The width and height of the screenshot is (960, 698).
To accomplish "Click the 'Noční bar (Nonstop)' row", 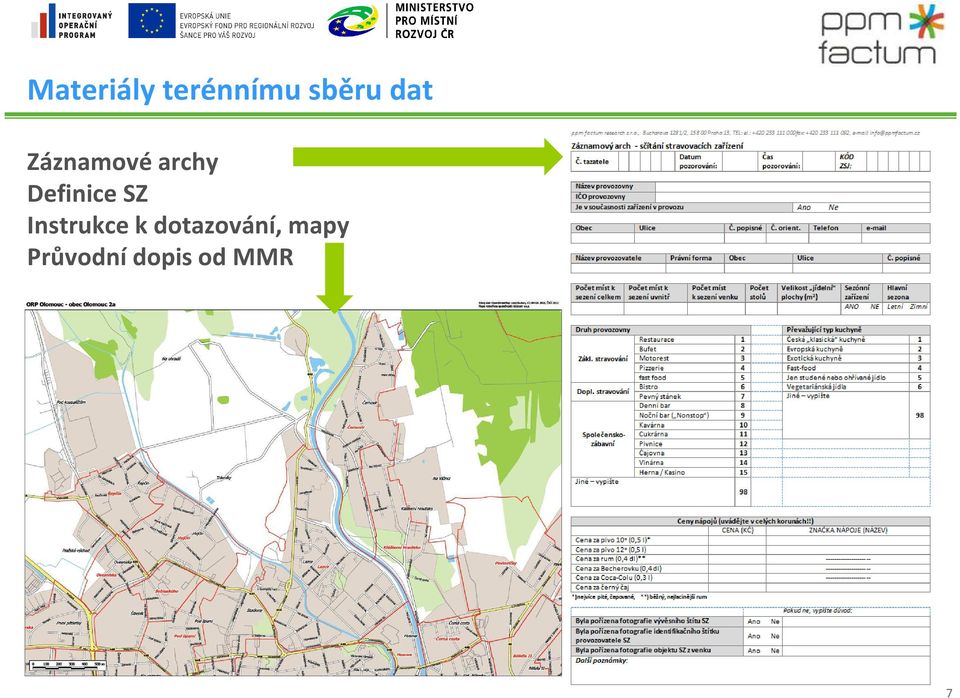I will (692, 415).
